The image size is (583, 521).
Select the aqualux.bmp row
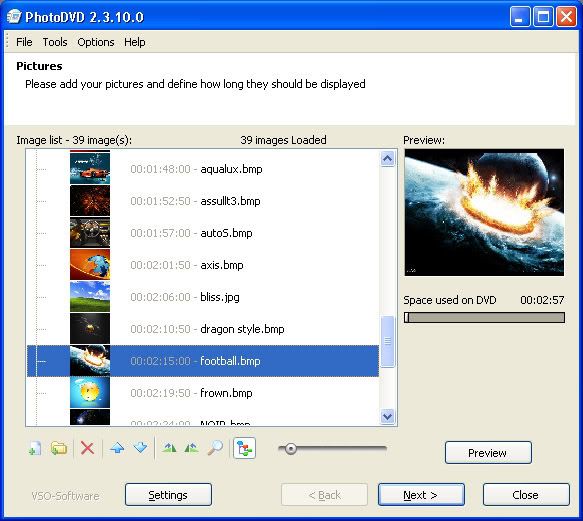pos(203,169)
